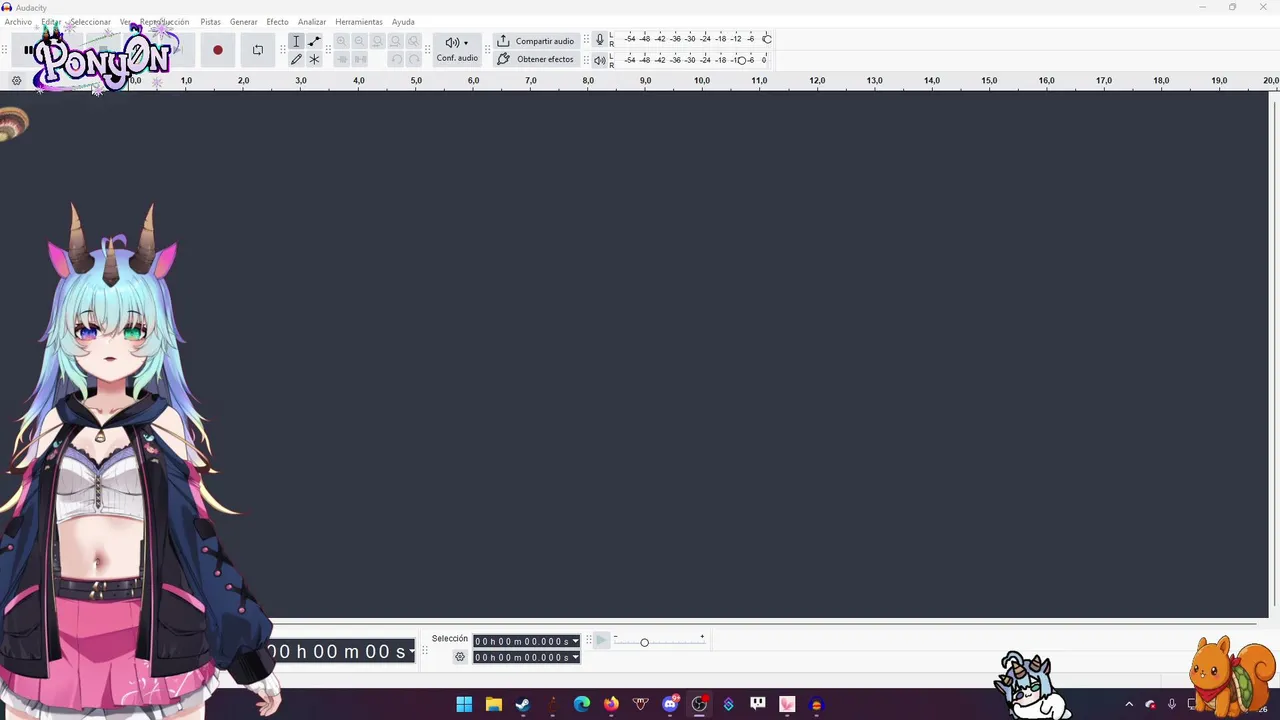Screen dimensions: 1280x720
Task: Click the Silence audio selection icon
Action: 360,59
